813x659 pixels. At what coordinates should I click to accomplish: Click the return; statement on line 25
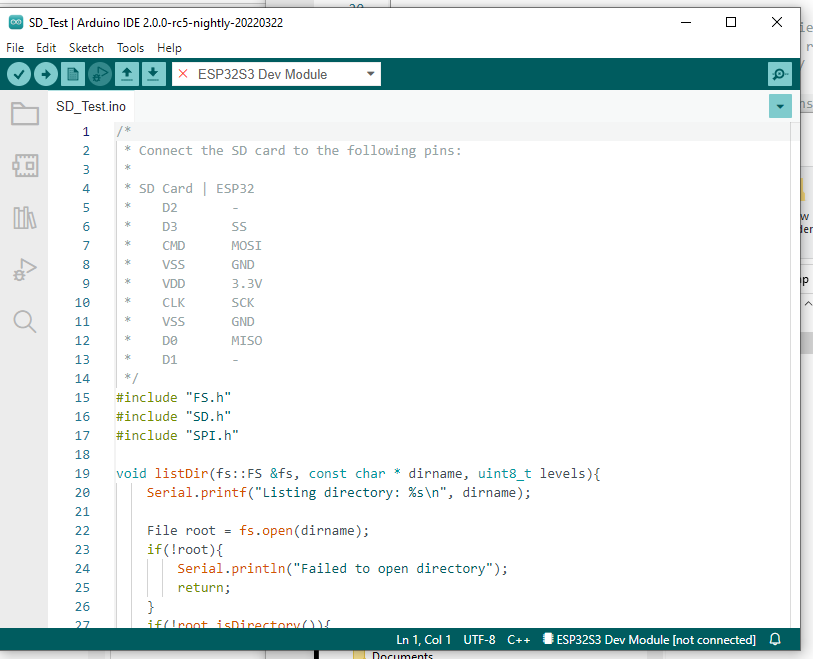204,587
